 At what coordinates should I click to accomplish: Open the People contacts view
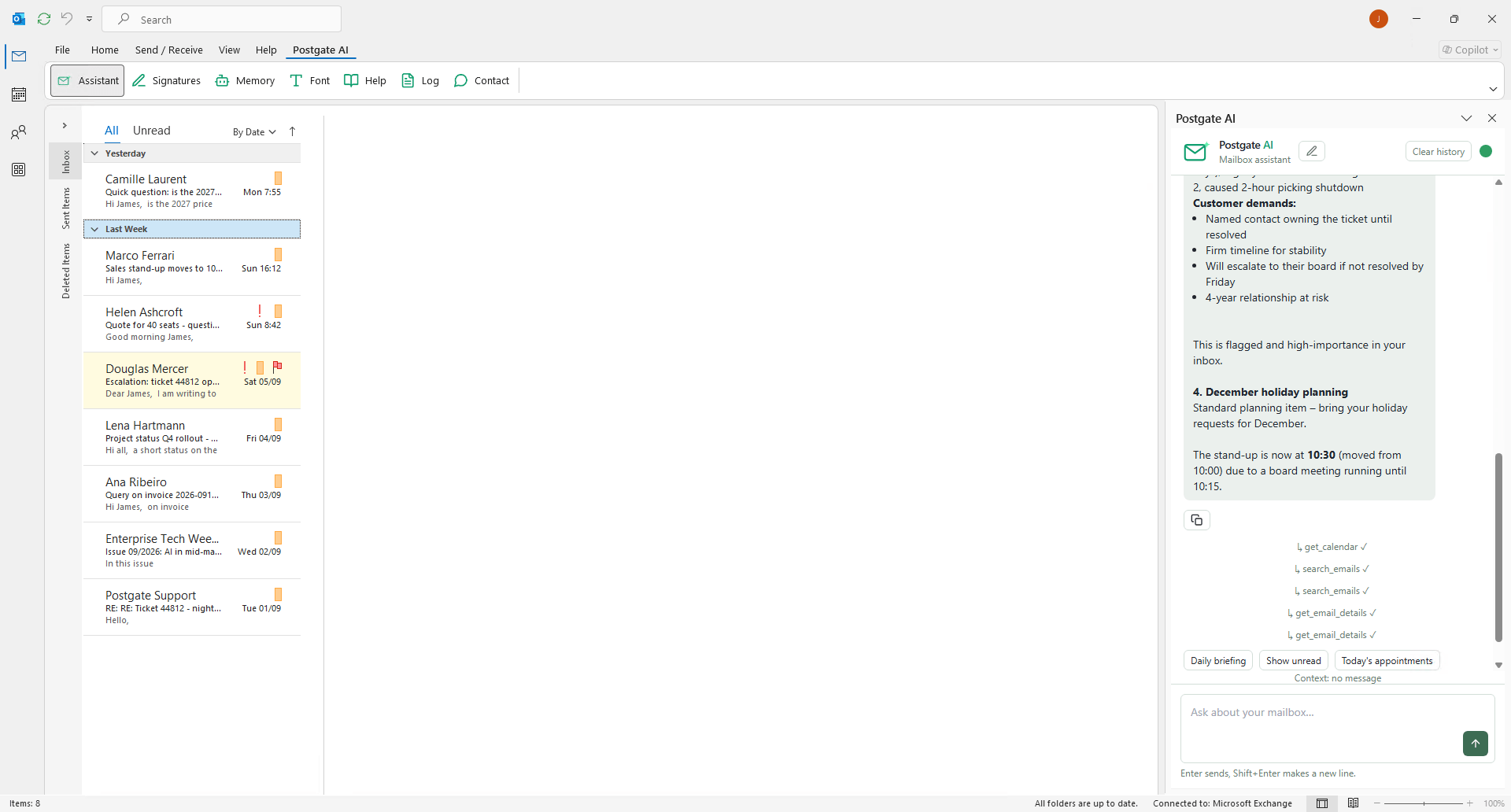point(19,132)
